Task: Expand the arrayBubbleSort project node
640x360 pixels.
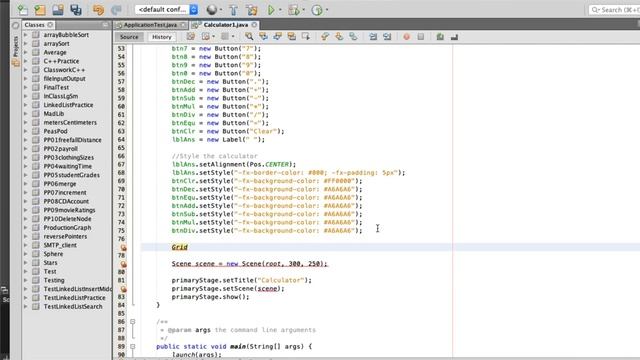Action: 26,35
